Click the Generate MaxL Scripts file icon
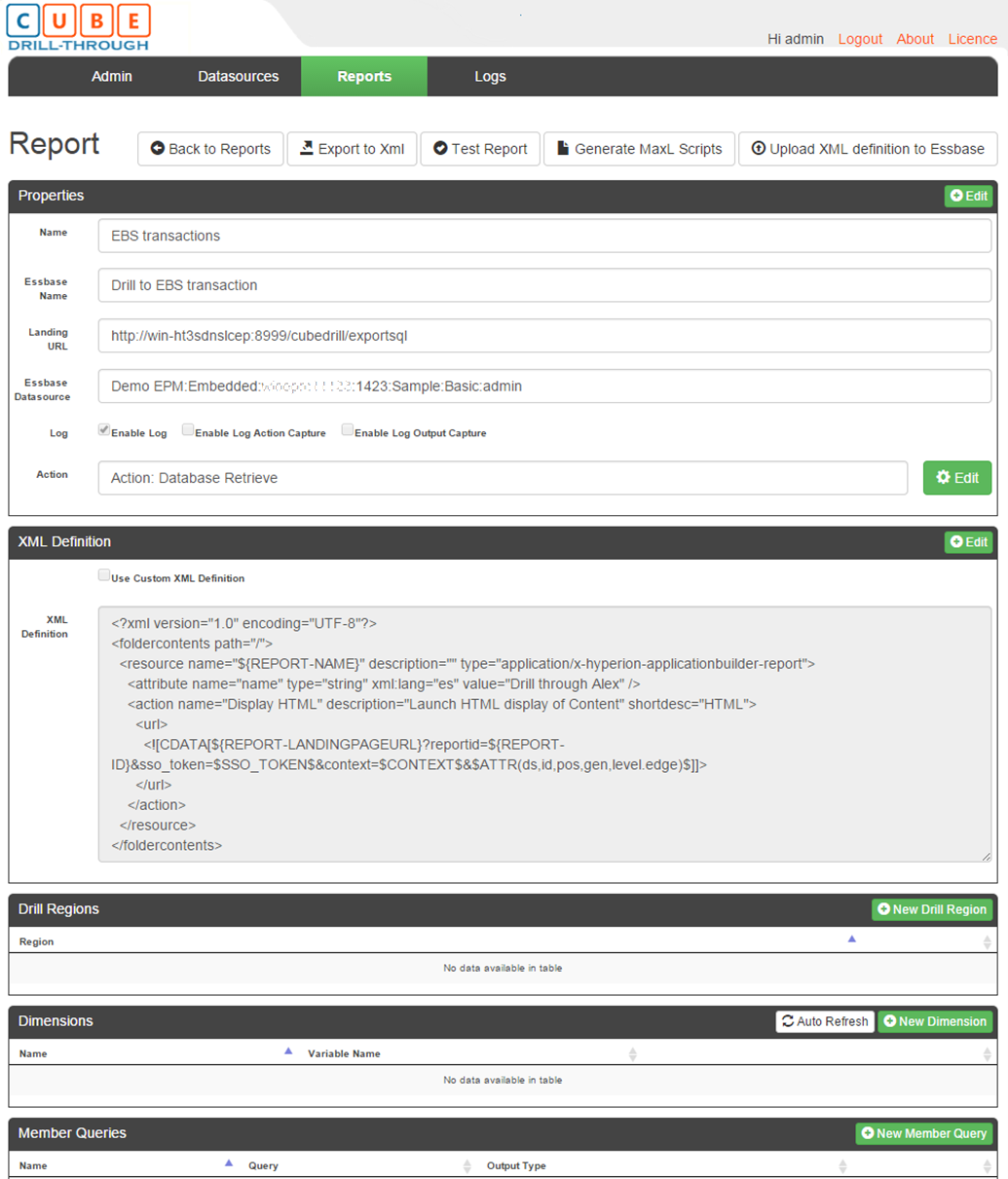The height and width of the screenshot is (1179, 1008). [560, 149]
